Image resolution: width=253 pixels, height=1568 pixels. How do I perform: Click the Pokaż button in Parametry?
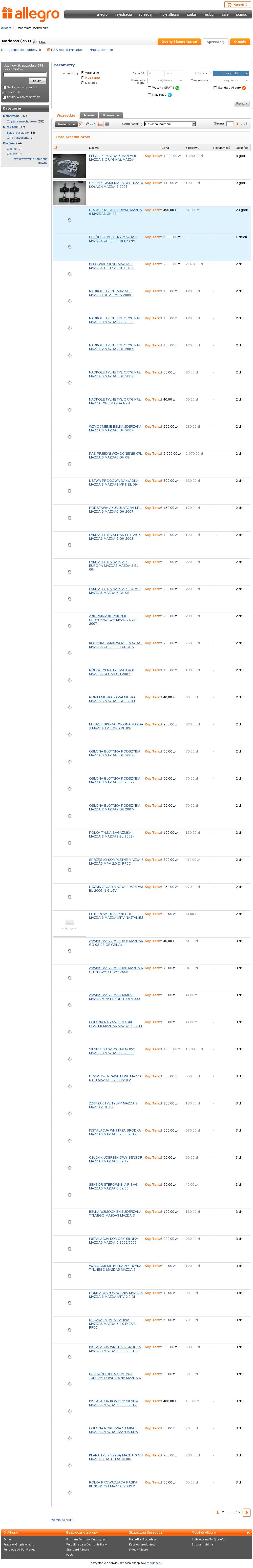coord(241,103)
